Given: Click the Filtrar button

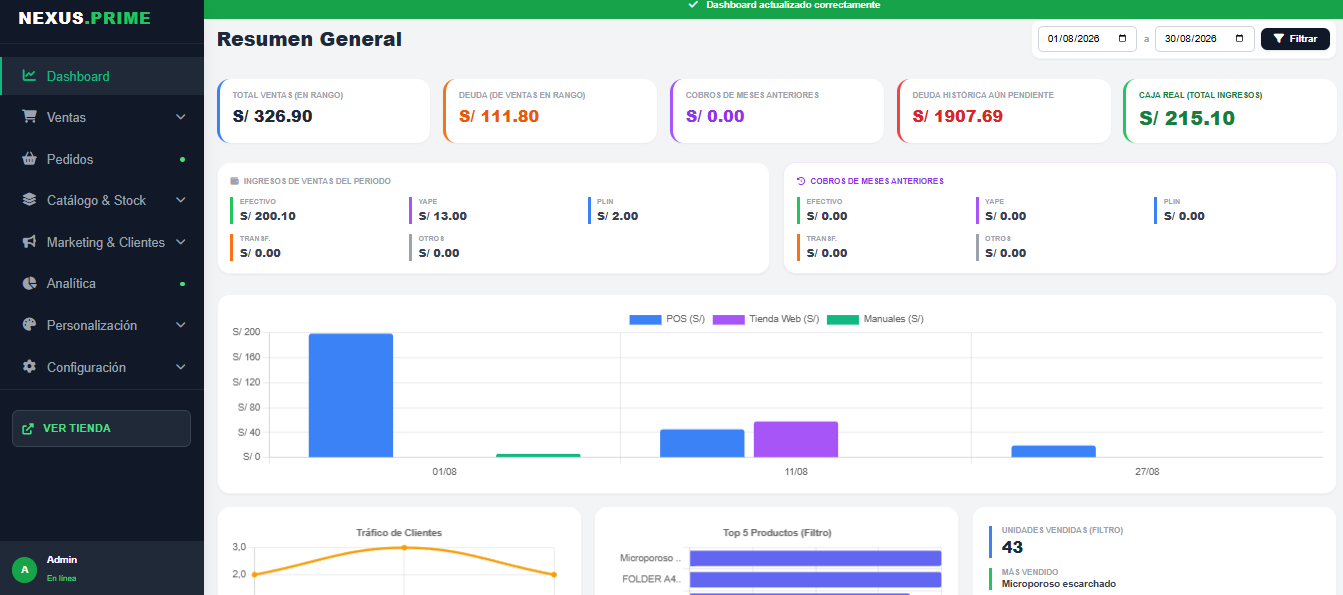Looking at the screenshot, I should coord(1295,39).
